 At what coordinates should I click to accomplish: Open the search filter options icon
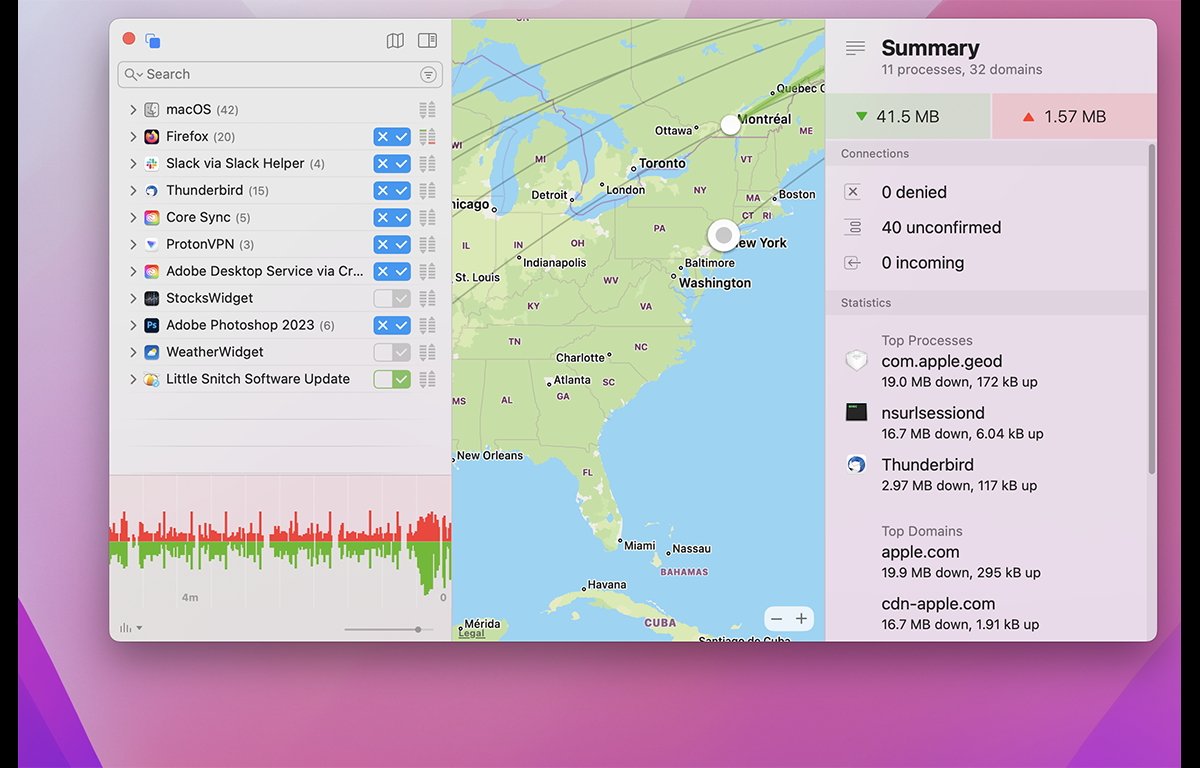point(428,75)
